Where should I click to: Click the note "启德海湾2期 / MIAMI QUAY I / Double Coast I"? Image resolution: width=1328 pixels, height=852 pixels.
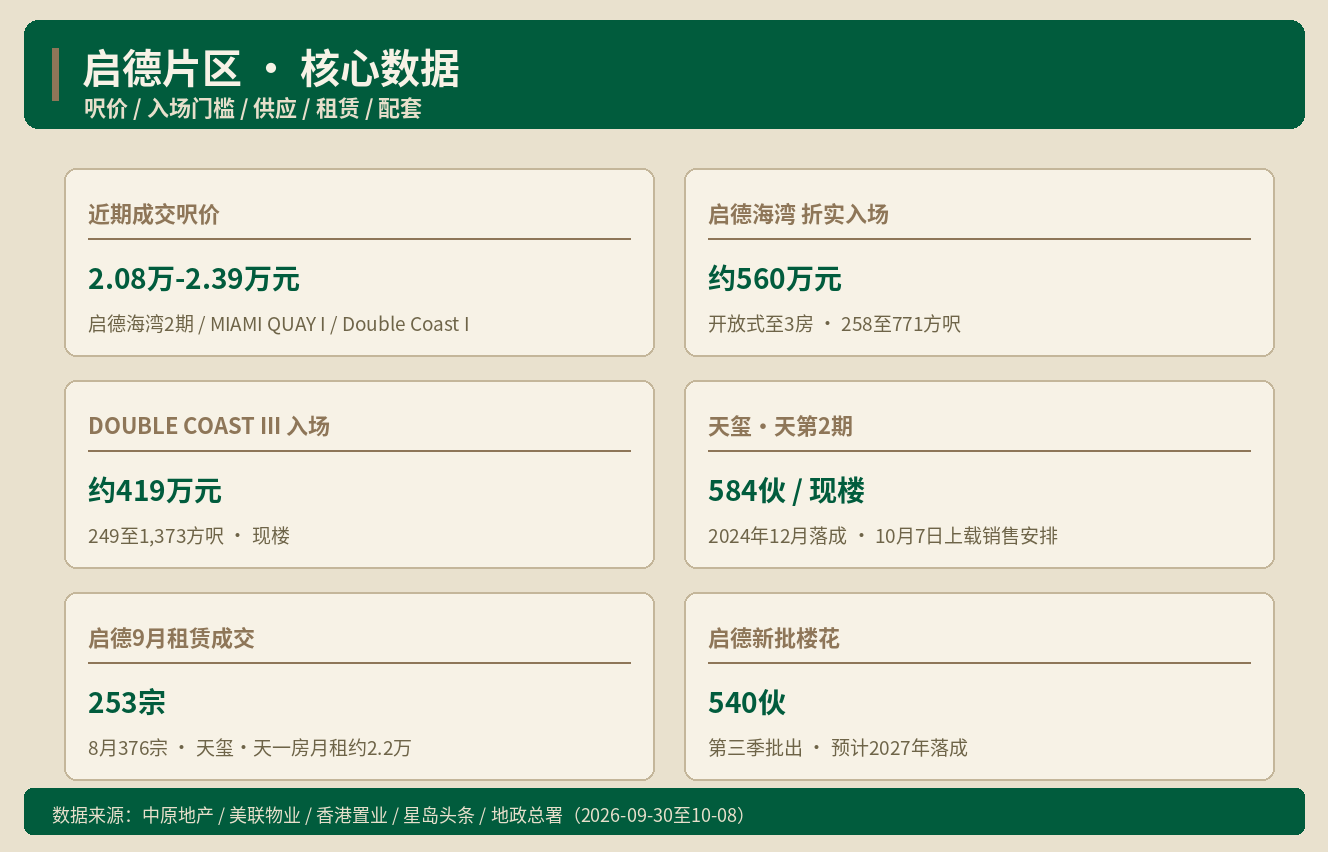(278, 324)
